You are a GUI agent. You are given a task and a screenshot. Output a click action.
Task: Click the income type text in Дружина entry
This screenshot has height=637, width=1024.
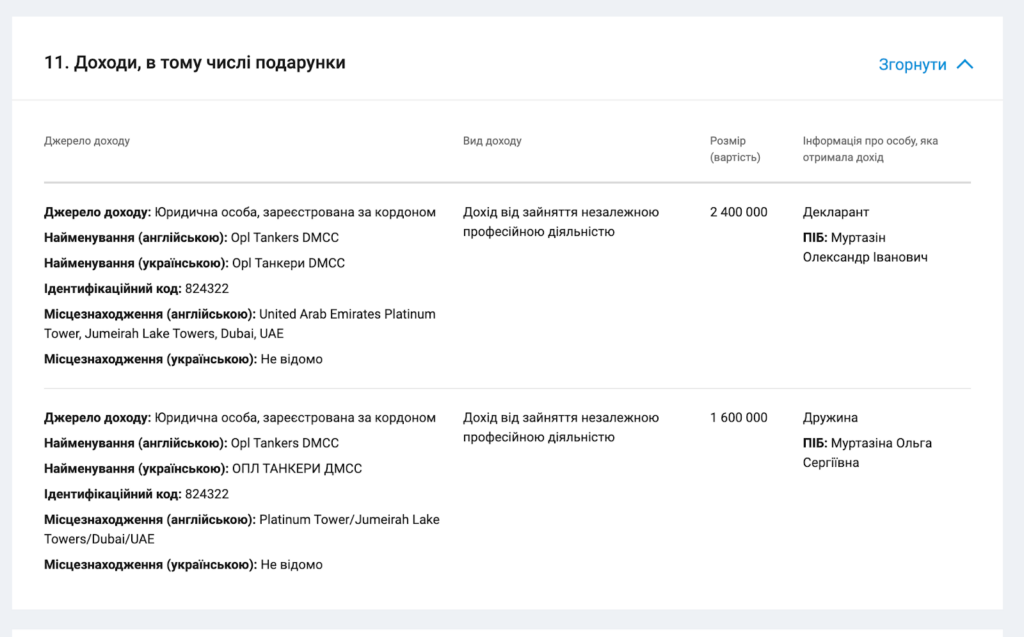pos(560,428)
